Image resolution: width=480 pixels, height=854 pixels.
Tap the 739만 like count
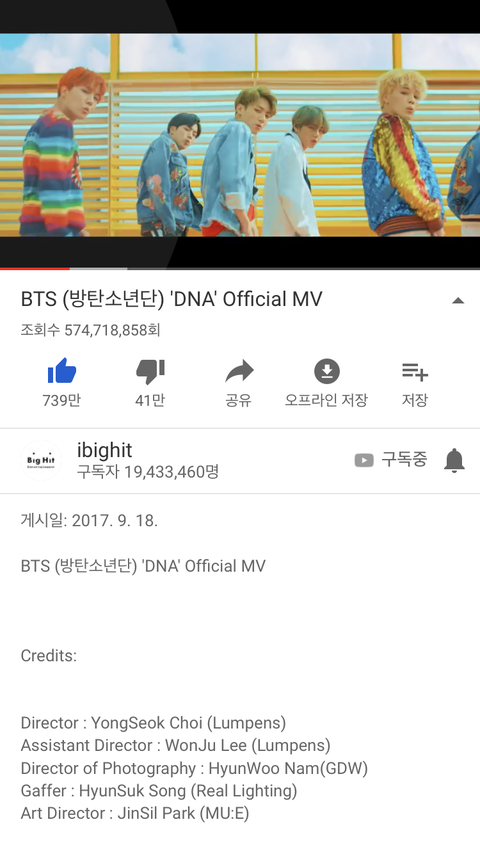[62, 400]
